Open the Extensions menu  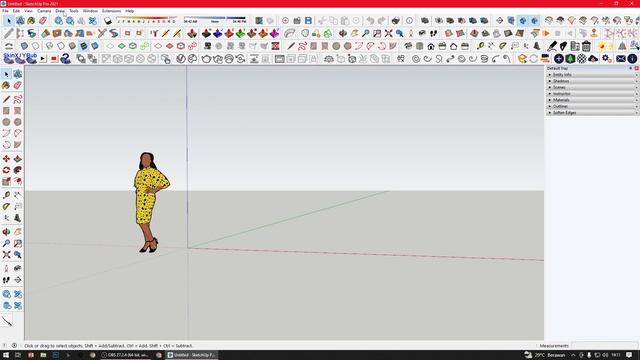(x=111, y=11)
